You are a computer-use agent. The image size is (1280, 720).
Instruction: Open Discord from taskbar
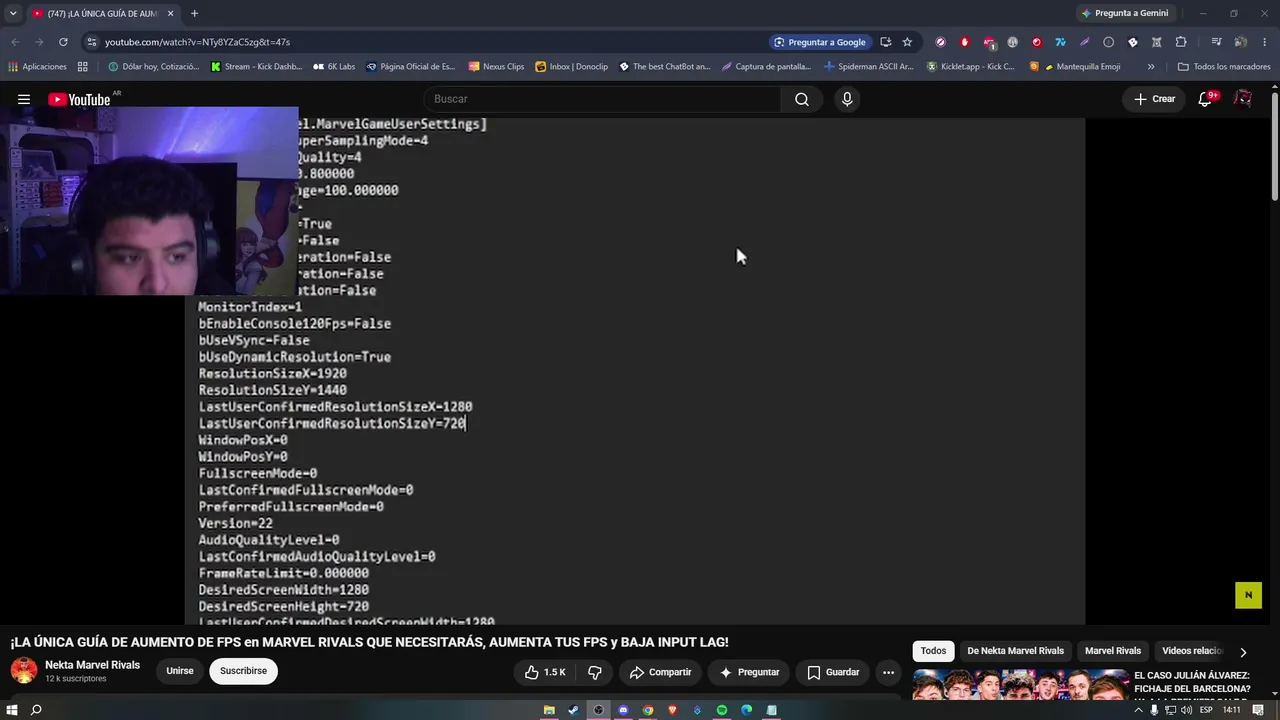click(623, 710)
